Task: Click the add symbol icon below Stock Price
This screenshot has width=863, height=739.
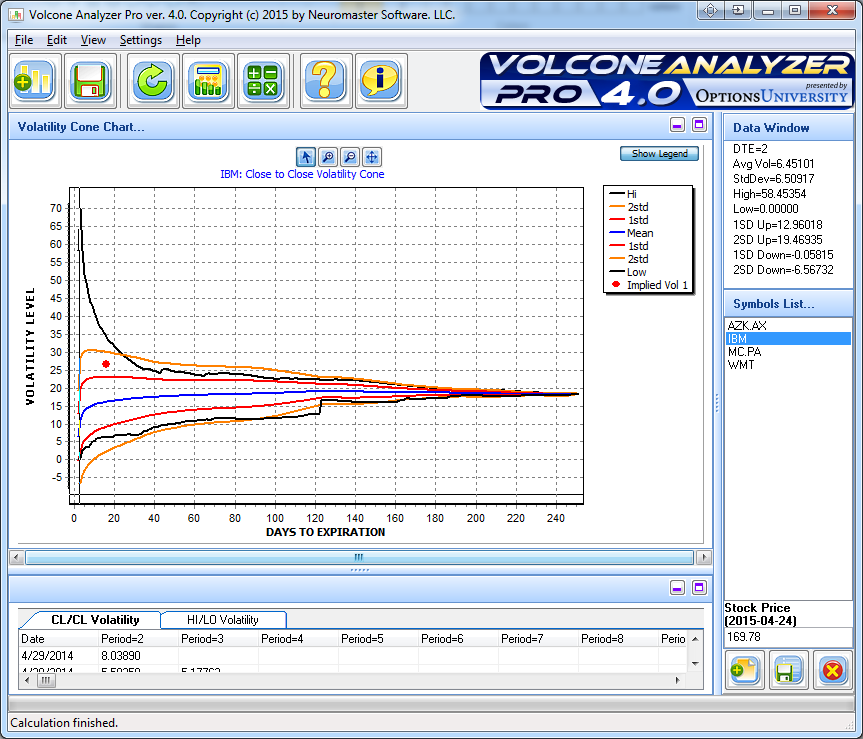Action: pos(744,670)
